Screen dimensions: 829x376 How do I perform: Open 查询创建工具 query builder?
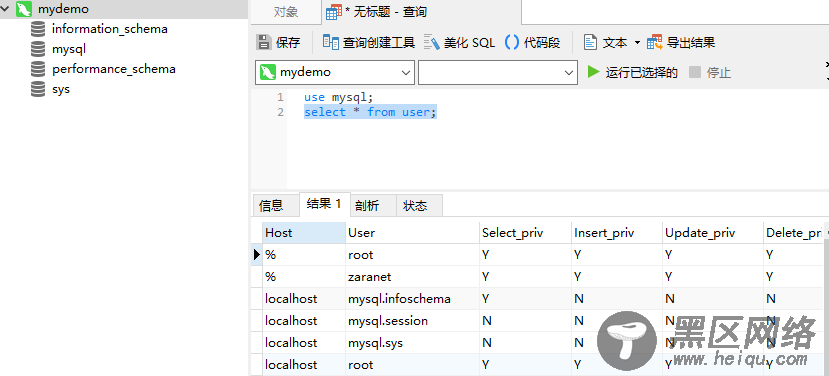click(x=369, y=42)
